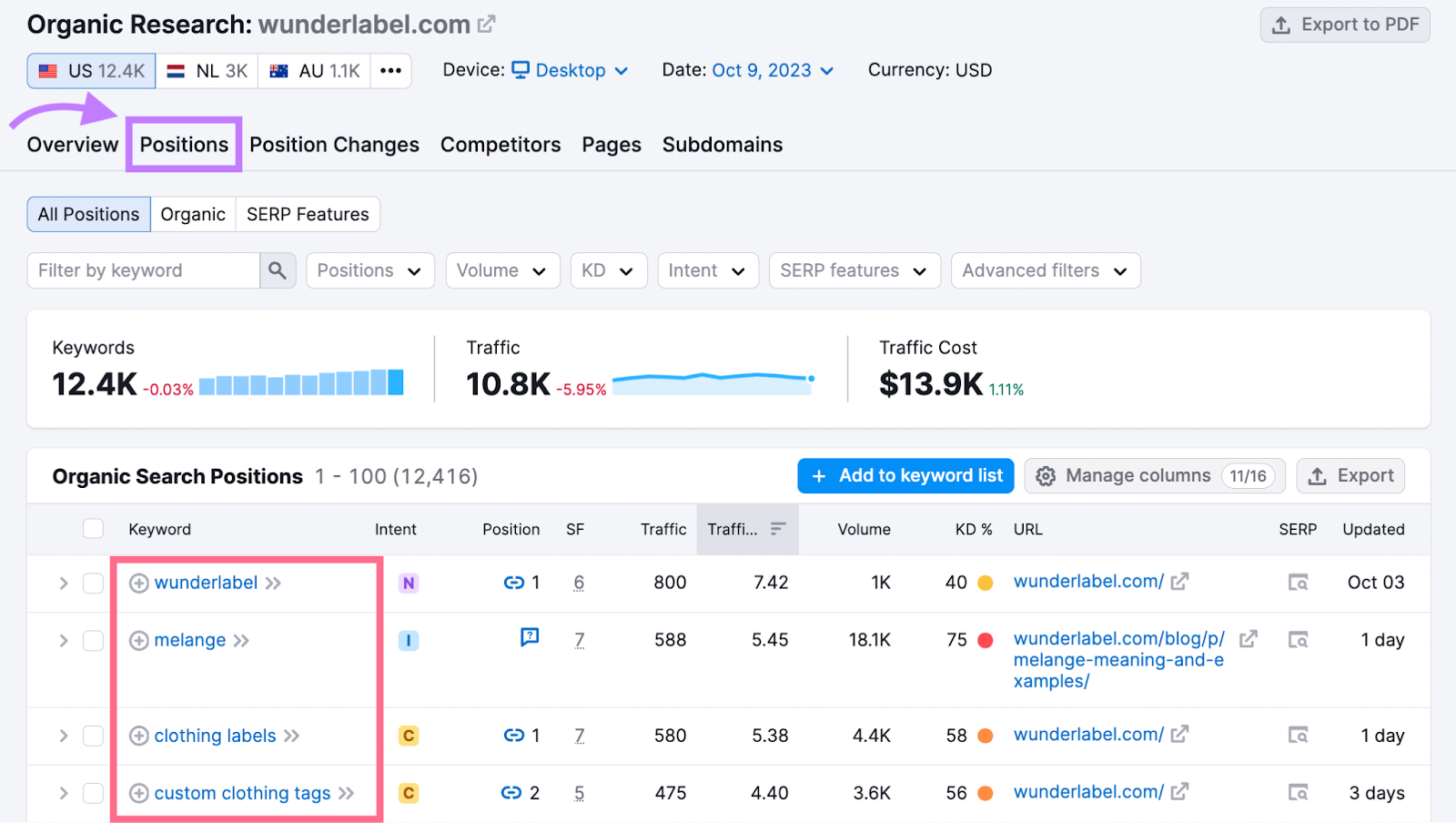1456x823 pixels.
Task: Click the sort icon on the Traffic column
Action: pyautogui.click(x=778, y=529)
